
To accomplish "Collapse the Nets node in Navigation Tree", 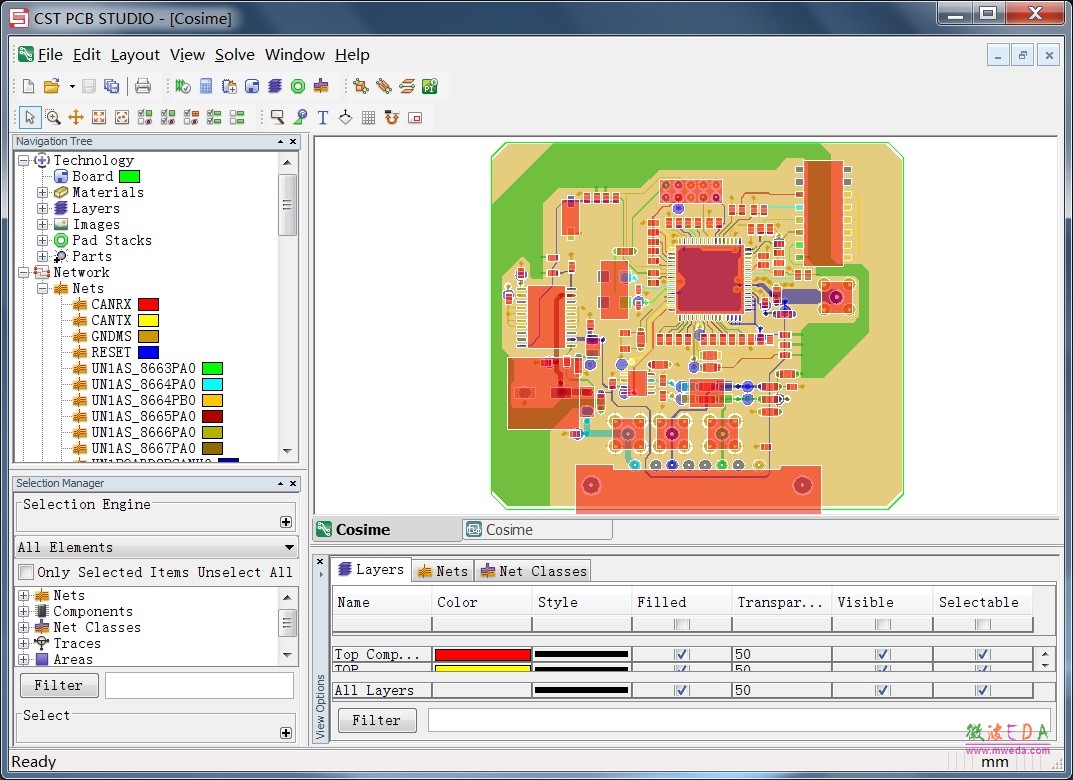I will click(x=42, y=289).
